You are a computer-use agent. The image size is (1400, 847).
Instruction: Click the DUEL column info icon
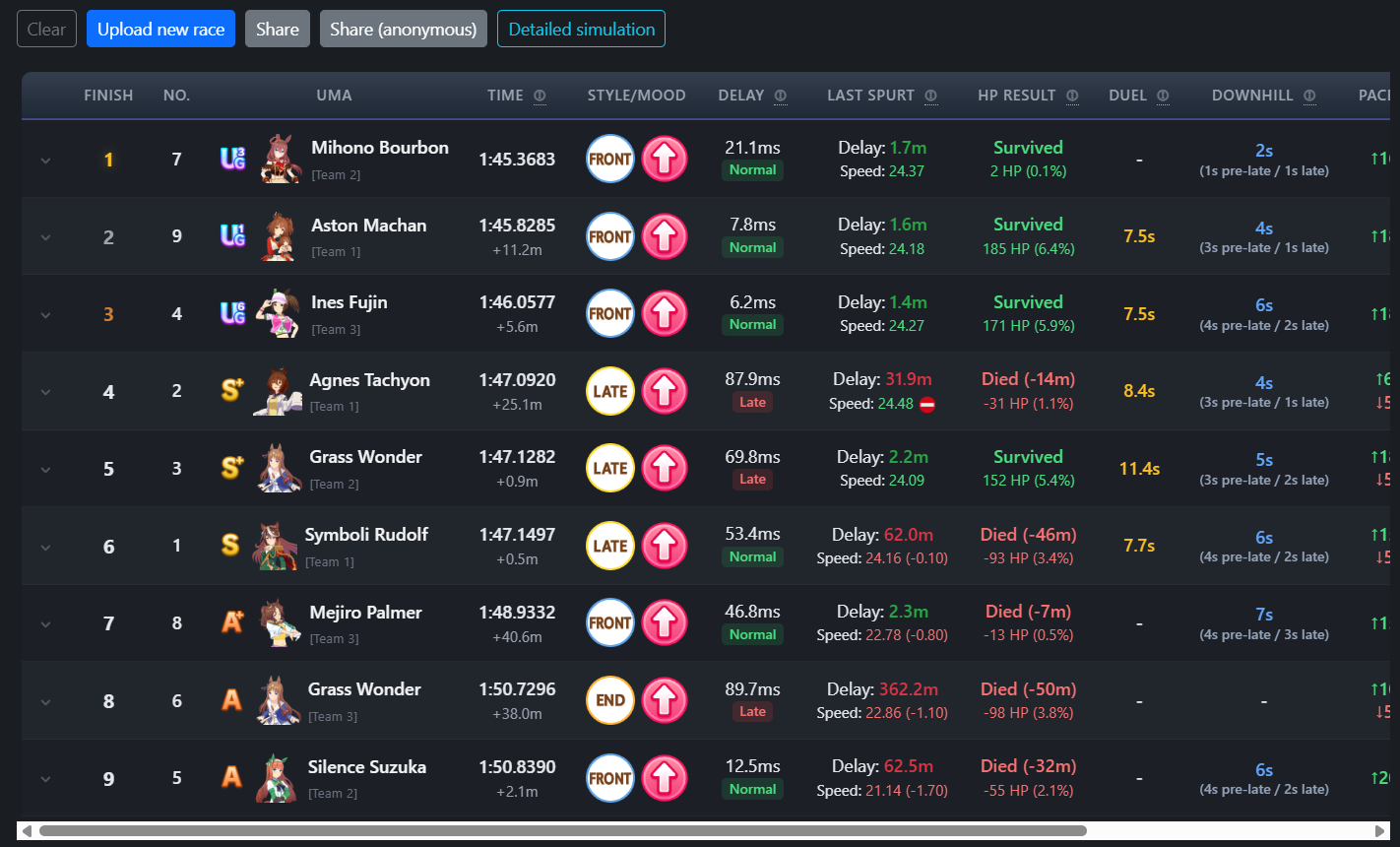(1163, 96)
